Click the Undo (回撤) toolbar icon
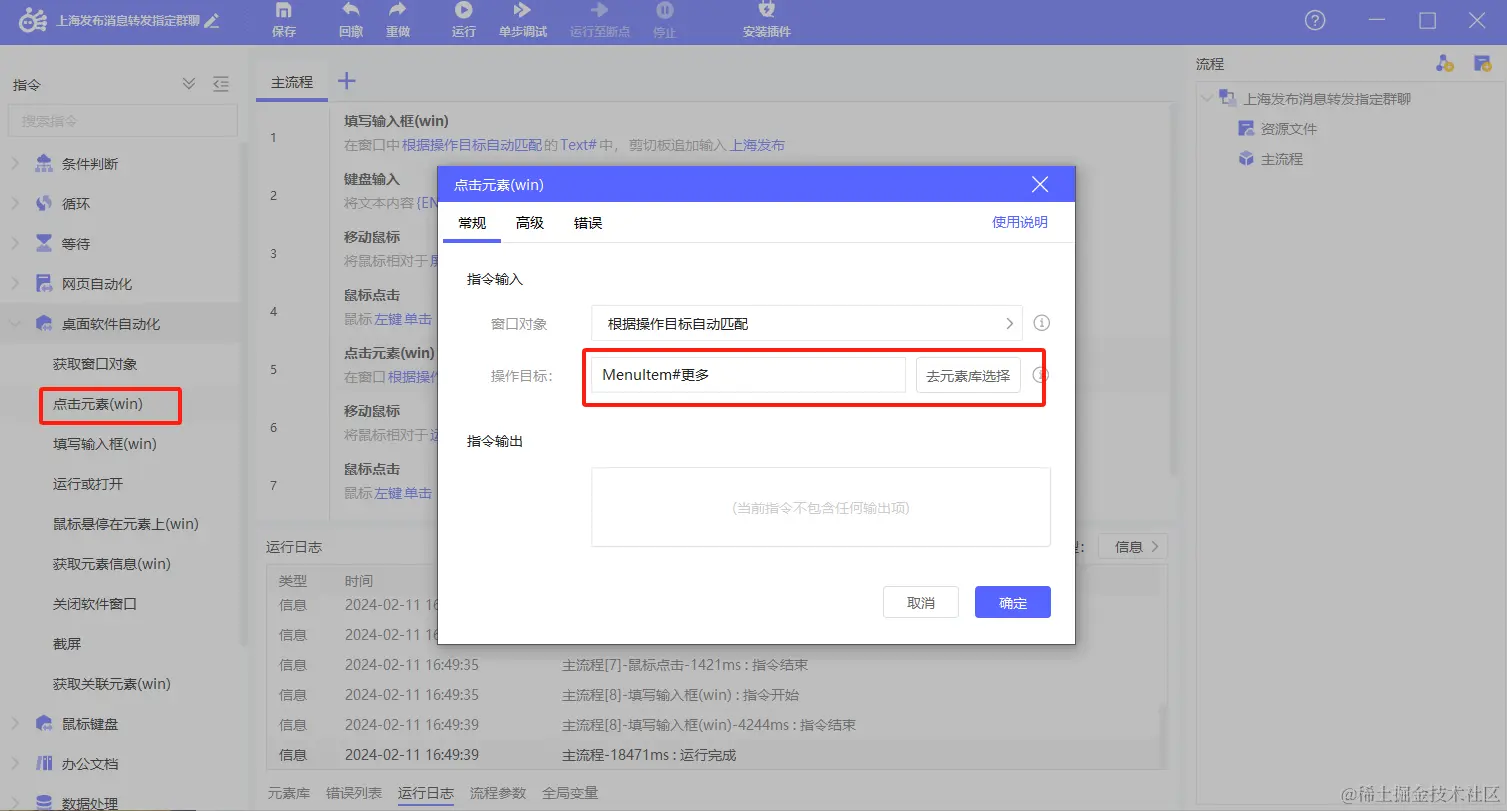The image size is (1507, 811). tap(351, 10)
